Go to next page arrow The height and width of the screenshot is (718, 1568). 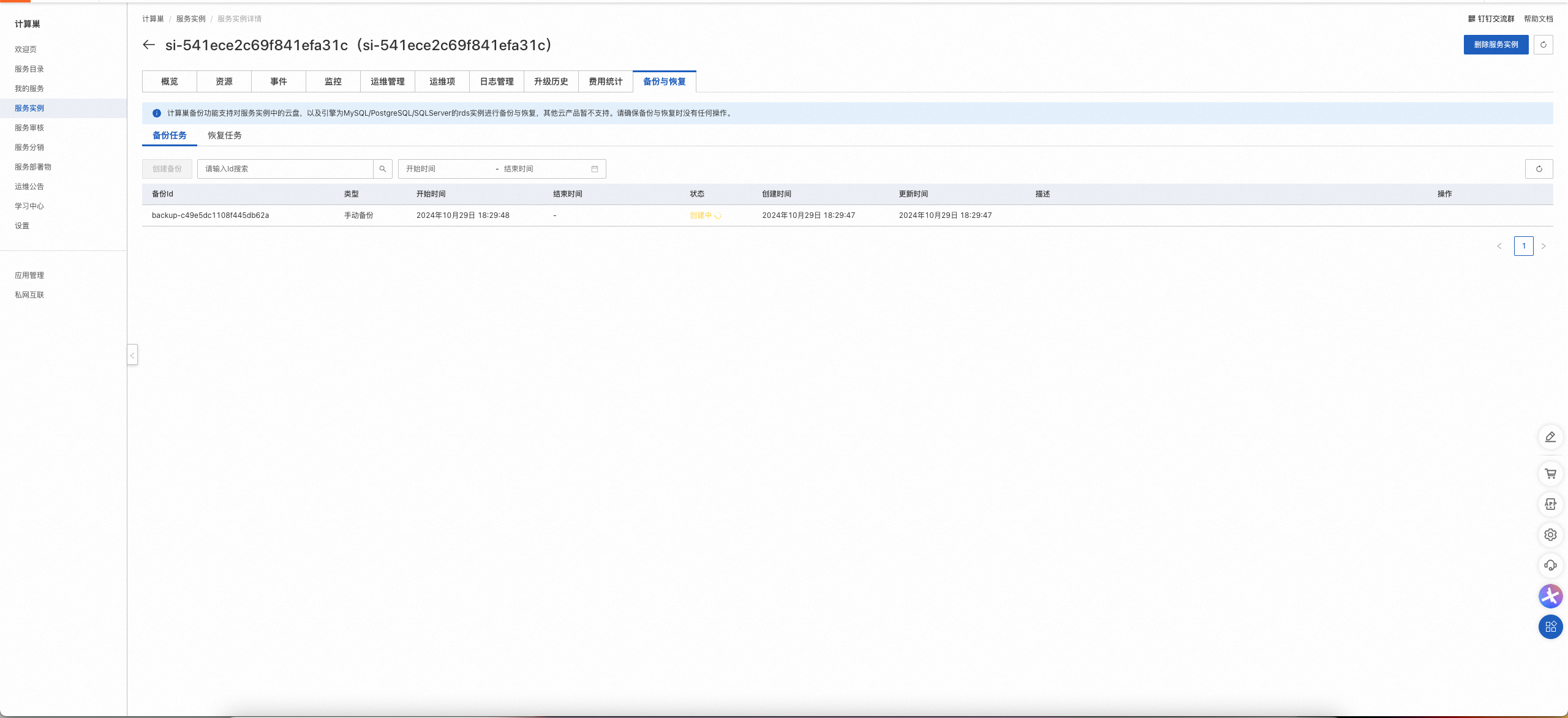pyautogui.click(x=1543, y=246)
